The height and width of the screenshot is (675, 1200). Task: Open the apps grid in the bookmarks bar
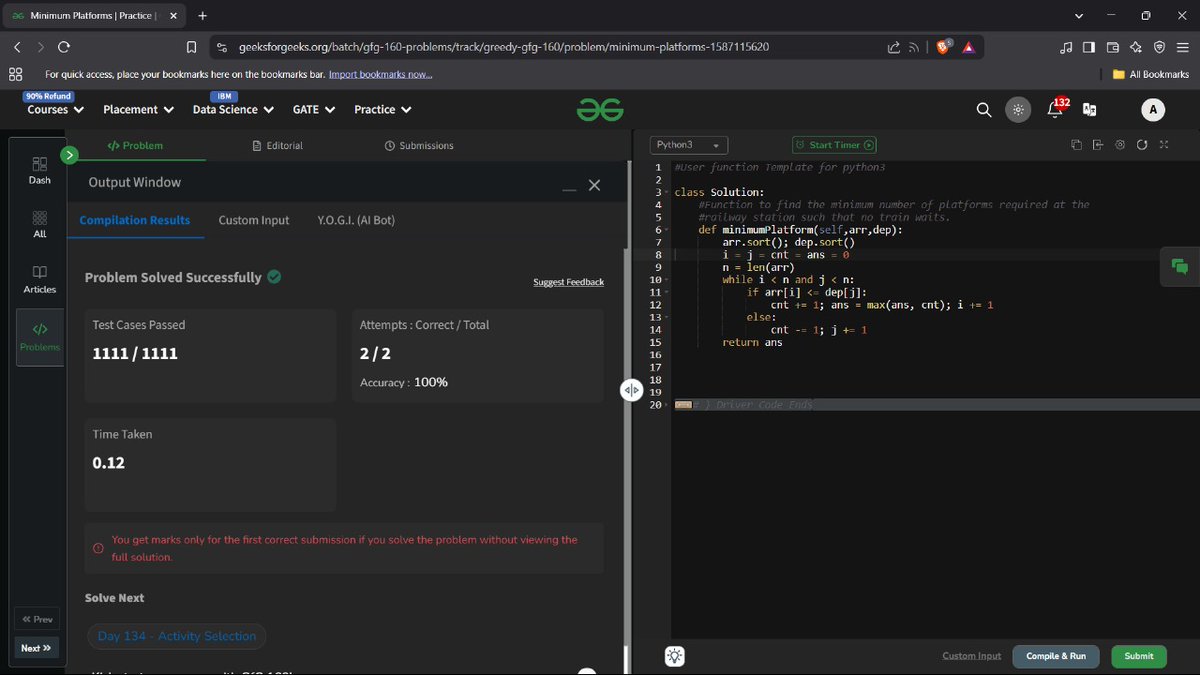pos(16,74)
